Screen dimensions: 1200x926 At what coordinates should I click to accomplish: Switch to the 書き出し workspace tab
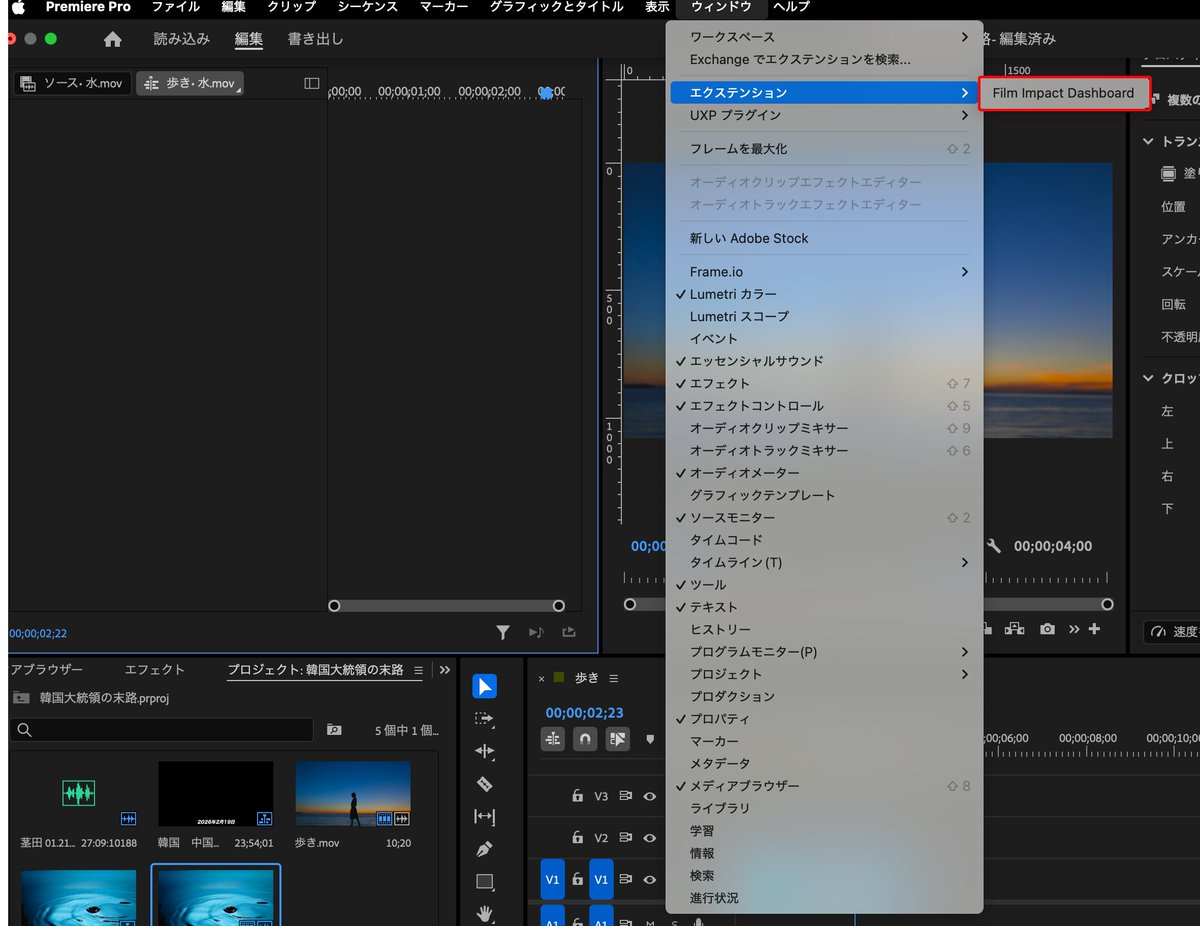pos(315,39)
